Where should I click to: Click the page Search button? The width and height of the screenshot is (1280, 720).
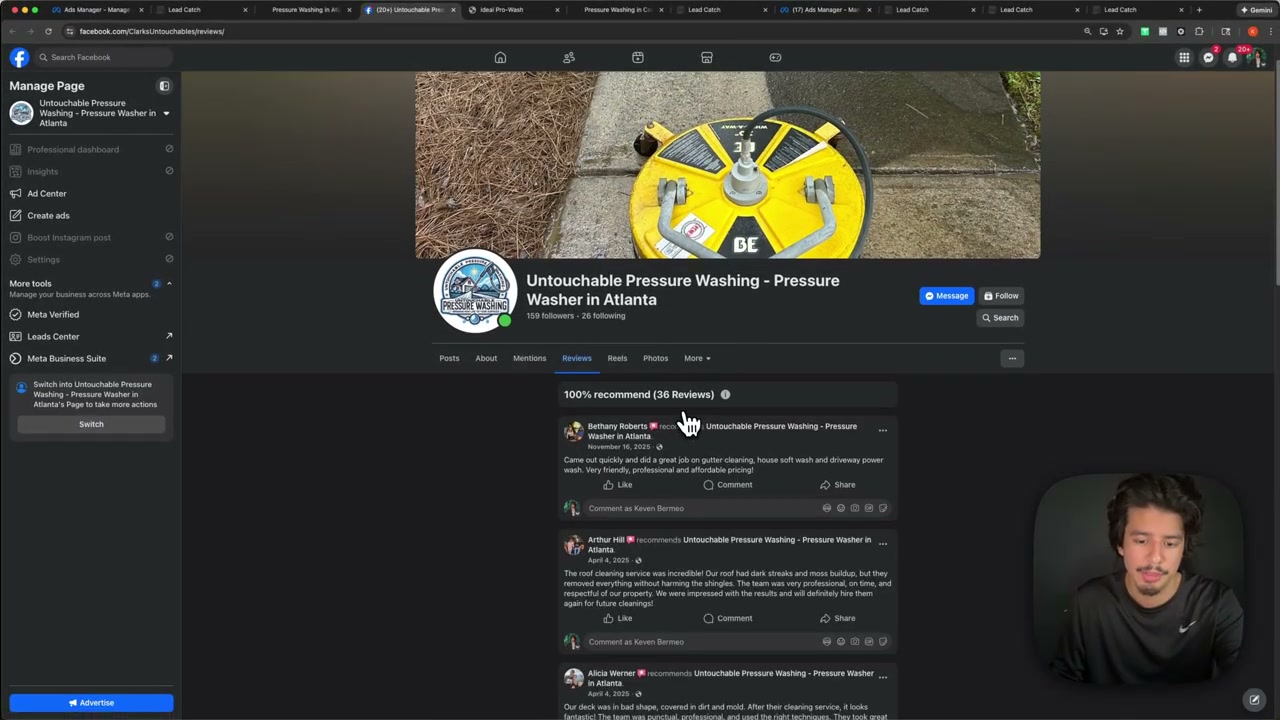1000,318
